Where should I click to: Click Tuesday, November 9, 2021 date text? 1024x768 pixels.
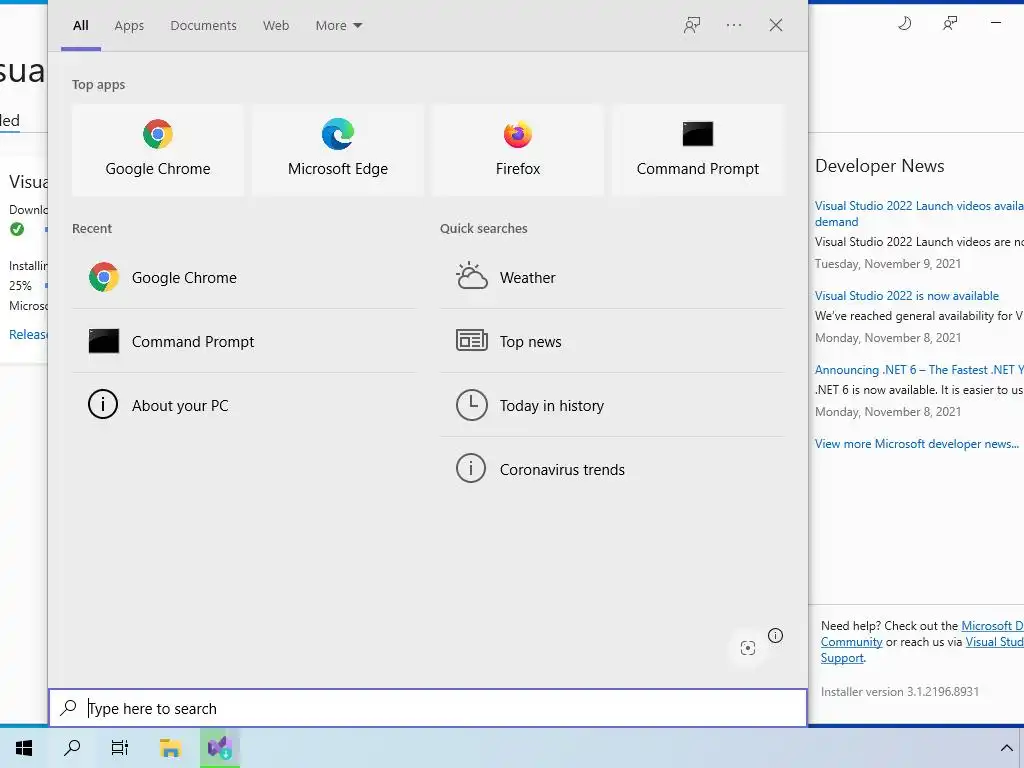[x=888, y=264]
